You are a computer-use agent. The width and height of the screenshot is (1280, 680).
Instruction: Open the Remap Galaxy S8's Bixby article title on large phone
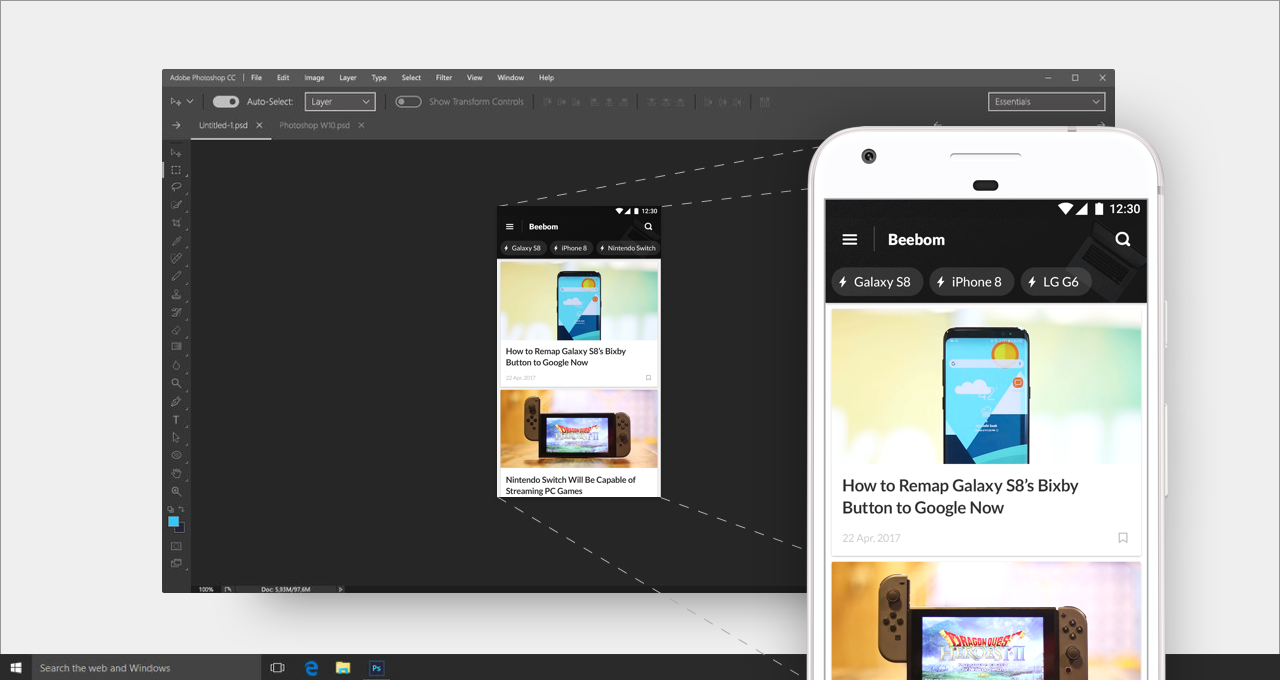pyautogui.click(x=960, y=497)
